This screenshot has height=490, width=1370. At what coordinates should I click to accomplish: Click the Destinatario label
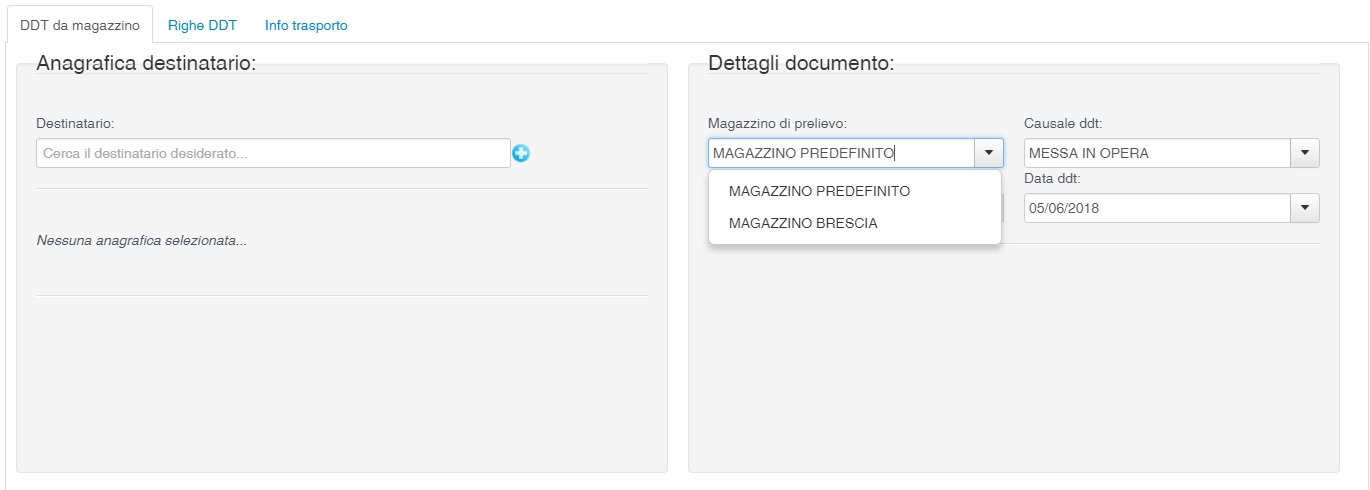(76, 123)
